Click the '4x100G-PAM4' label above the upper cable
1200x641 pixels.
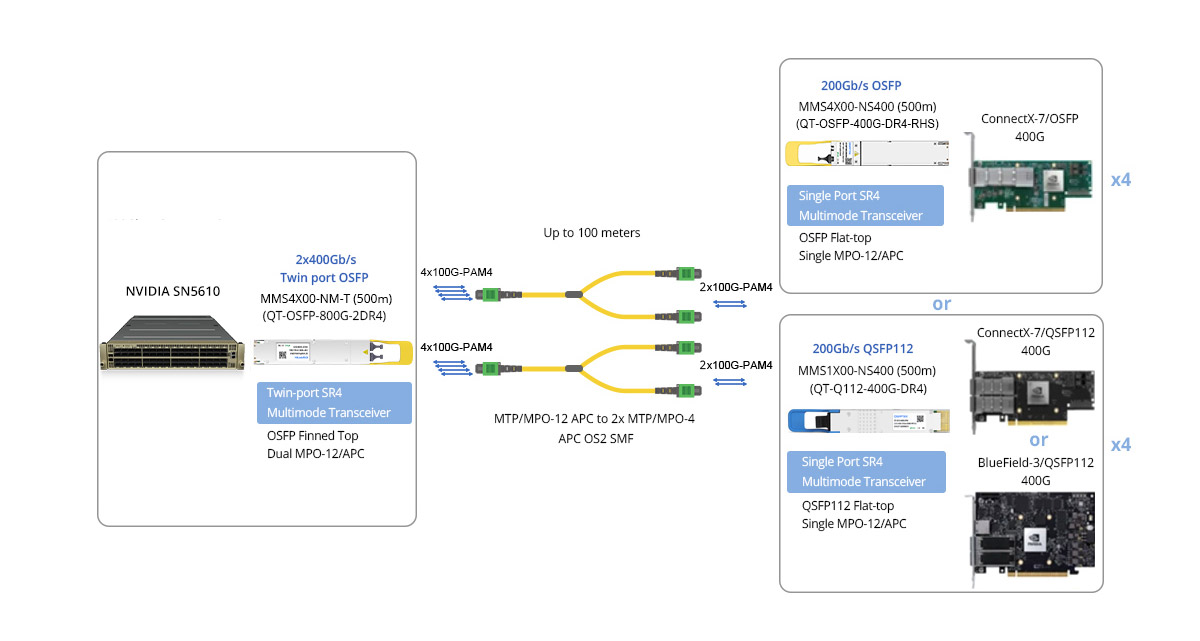click(x=457, y=271)
